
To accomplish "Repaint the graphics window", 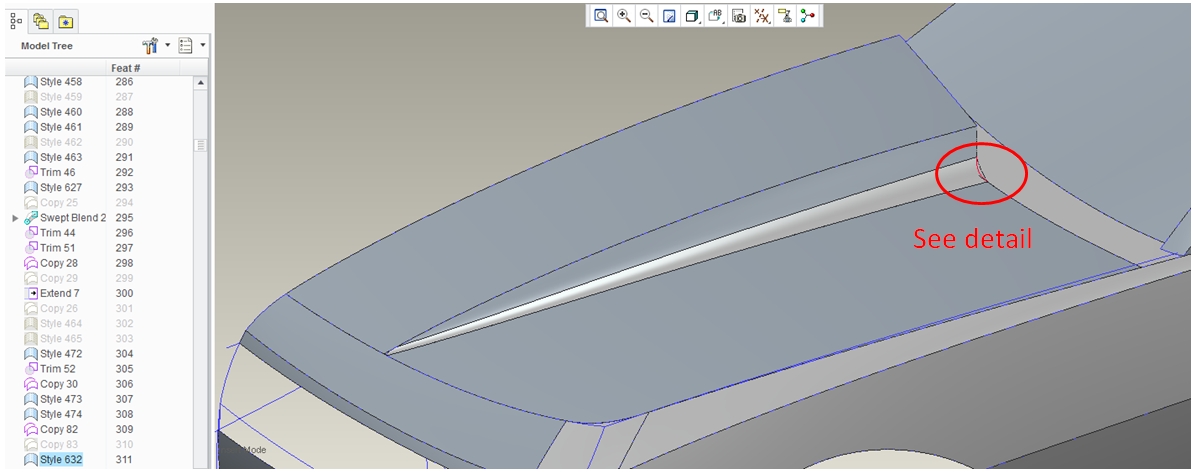I will [x=670, y=16].
